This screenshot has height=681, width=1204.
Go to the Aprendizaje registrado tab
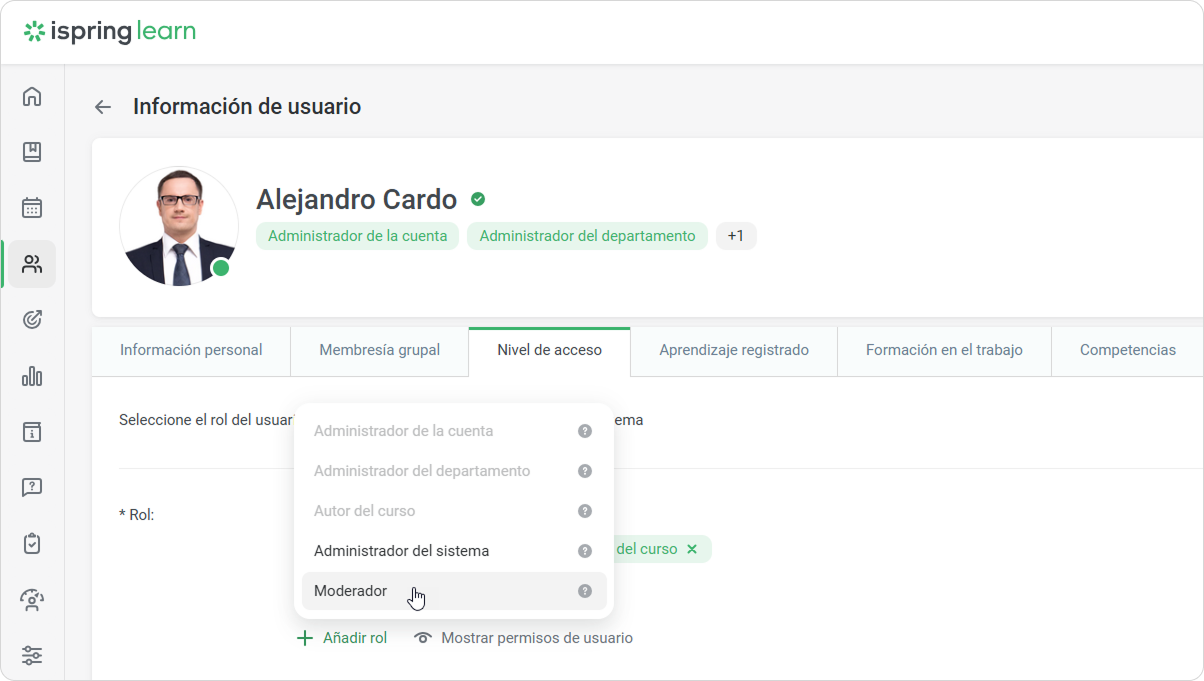[733, 350]
